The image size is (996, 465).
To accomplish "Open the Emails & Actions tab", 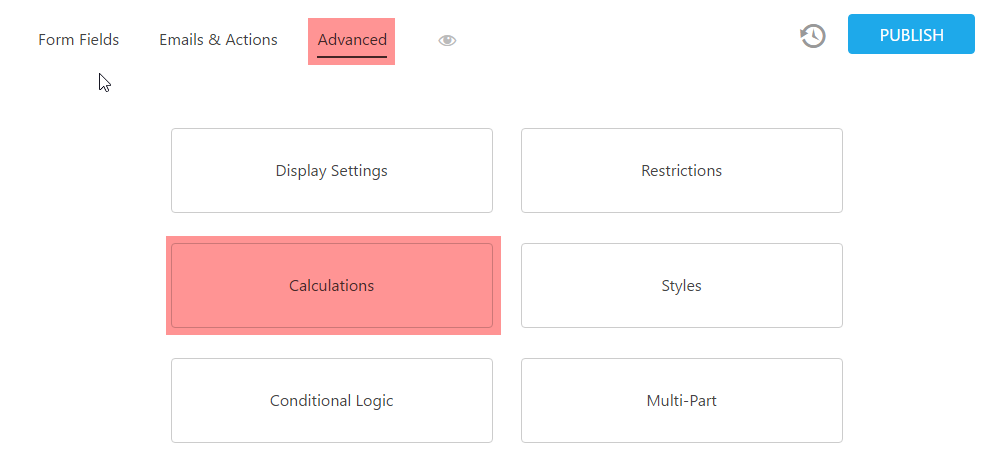I will (218, 40).
